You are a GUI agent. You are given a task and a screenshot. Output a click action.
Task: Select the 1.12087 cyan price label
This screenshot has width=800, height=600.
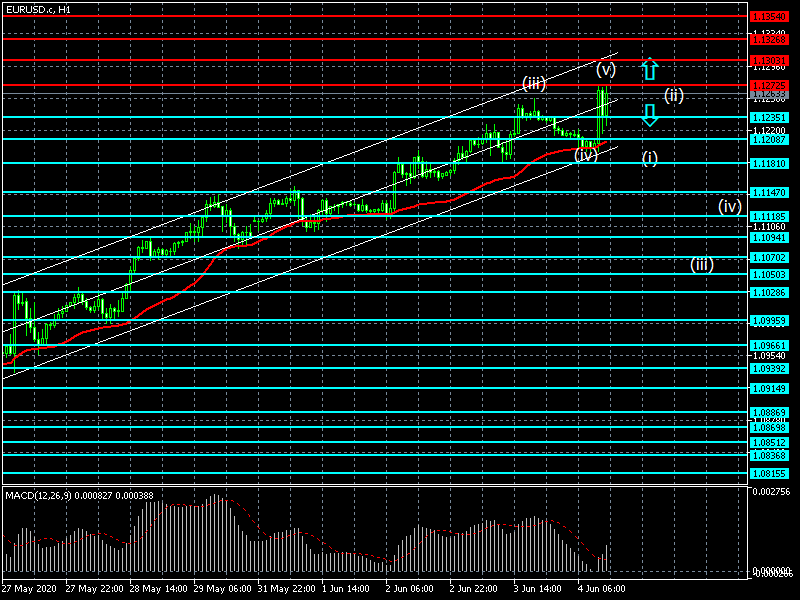769,139
